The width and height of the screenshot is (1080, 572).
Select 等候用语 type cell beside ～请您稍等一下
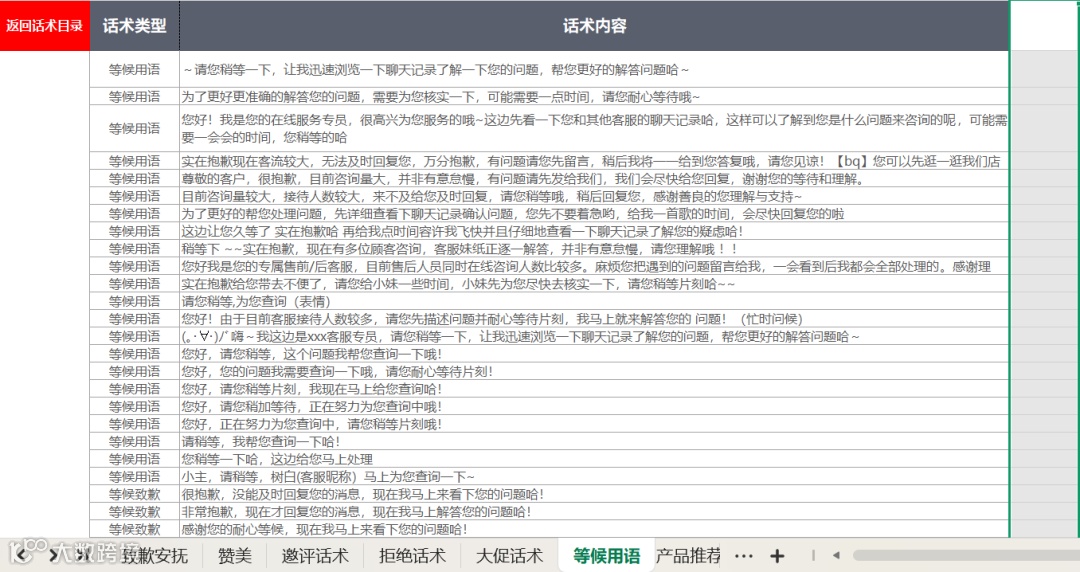134,70
